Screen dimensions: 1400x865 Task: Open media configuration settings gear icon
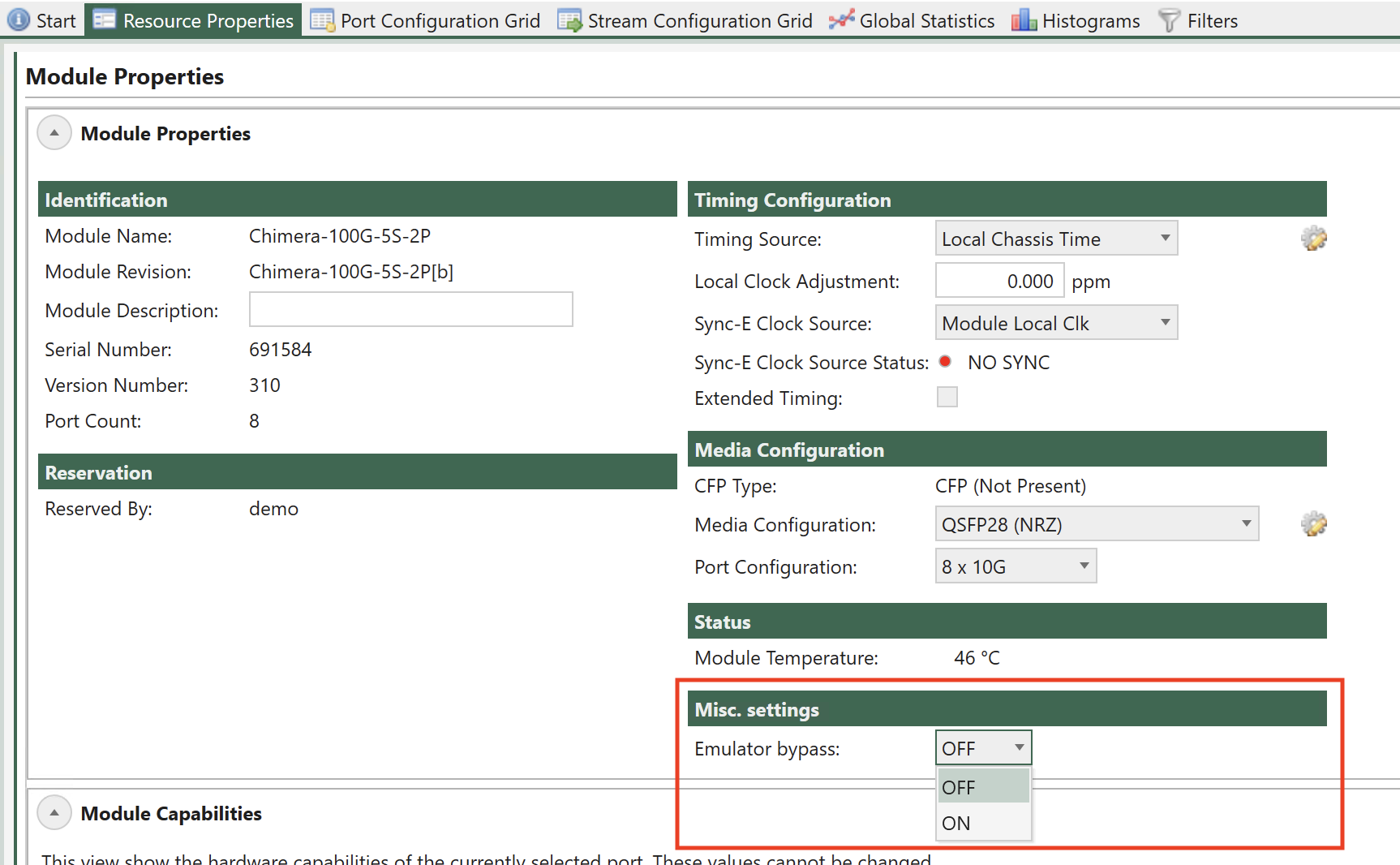click(1313, 524)
